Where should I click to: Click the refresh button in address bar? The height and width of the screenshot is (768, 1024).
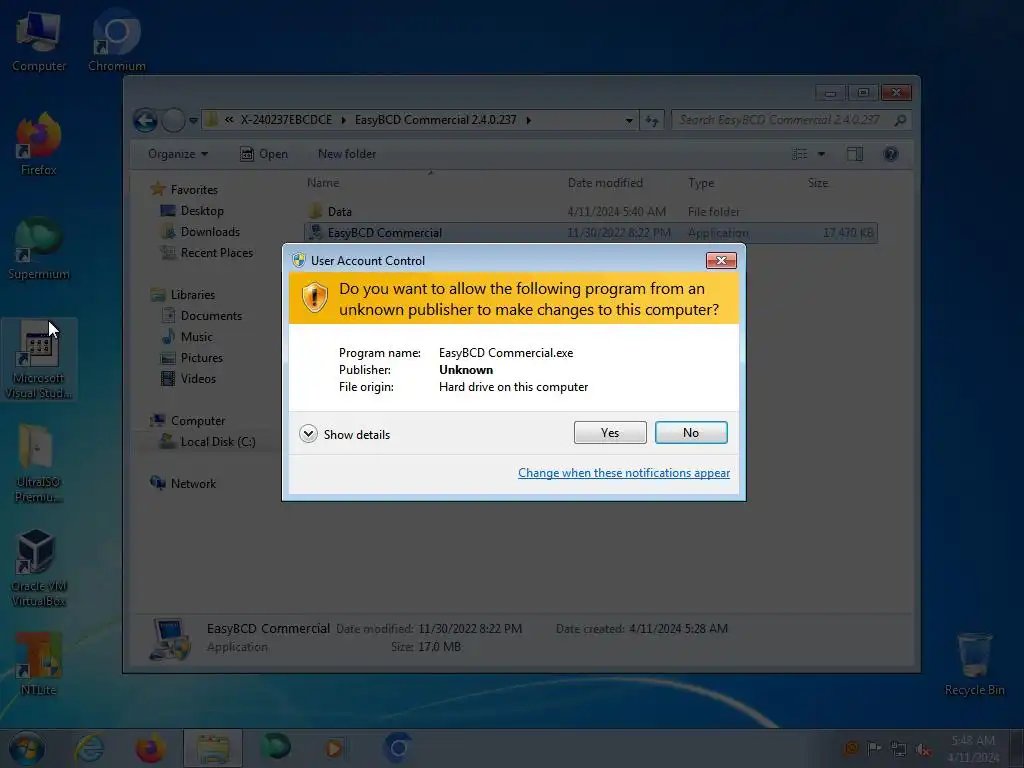652,120
